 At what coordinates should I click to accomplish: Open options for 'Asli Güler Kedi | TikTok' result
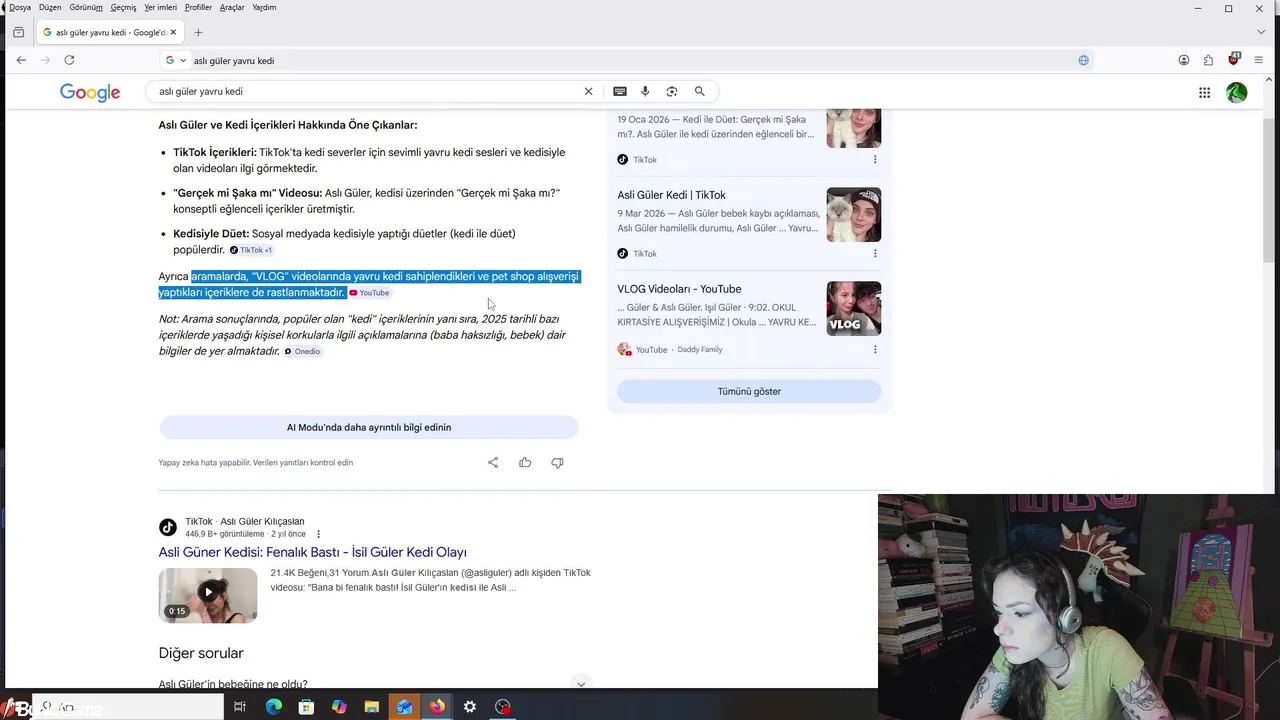875,253
